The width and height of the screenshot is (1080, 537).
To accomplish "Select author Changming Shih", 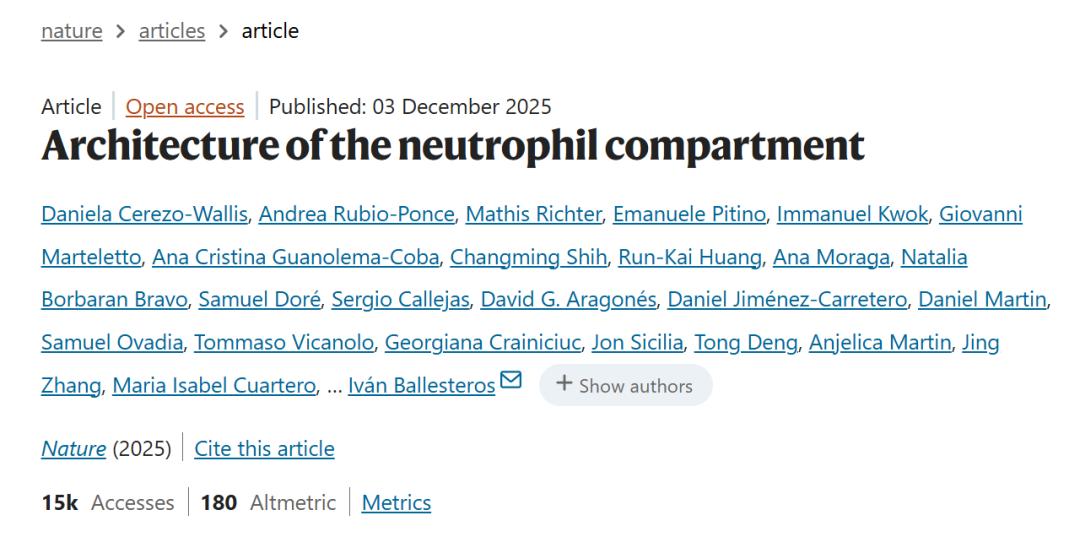I will pyautogui.click(x=528, y=257).
